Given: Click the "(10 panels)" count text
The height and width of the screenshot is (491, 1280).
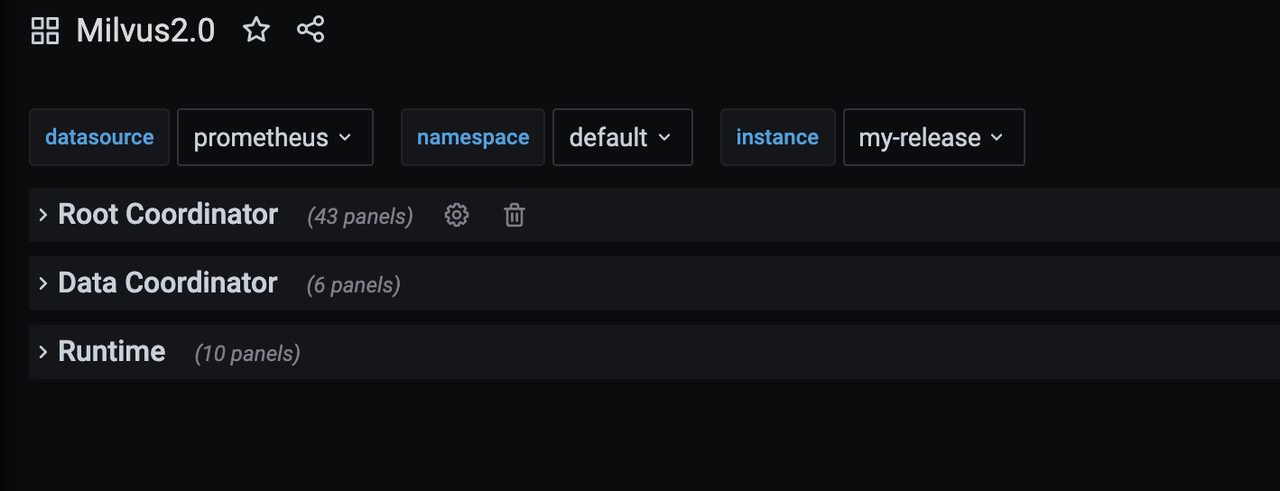Looking at the screenshot, I should (247, 353).
